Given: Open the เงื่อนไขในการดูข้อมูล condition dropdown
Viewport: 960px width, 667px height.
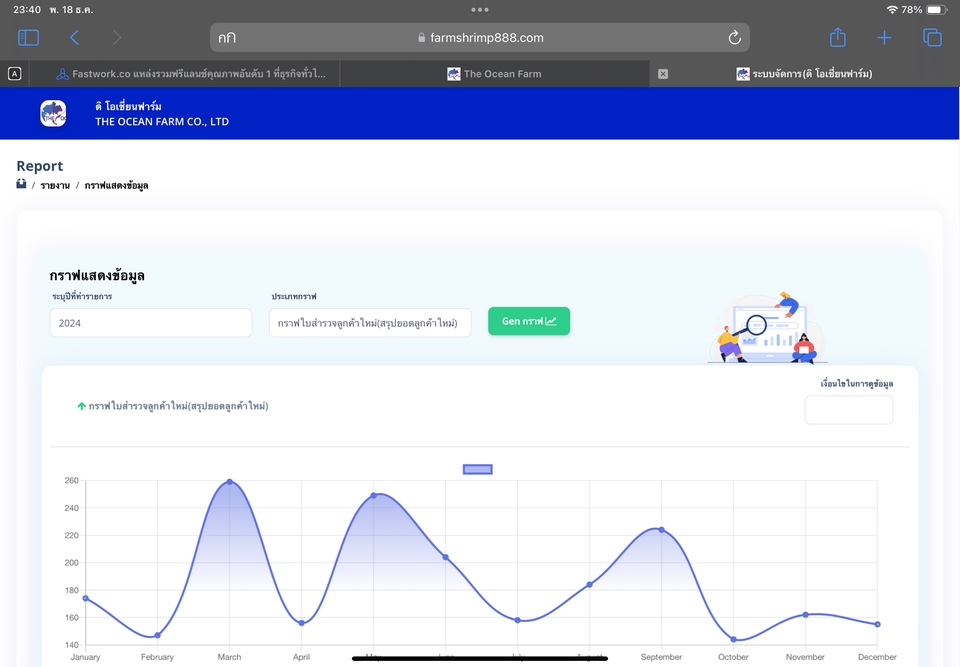Looking at the screenshot, I should [849, 410].
